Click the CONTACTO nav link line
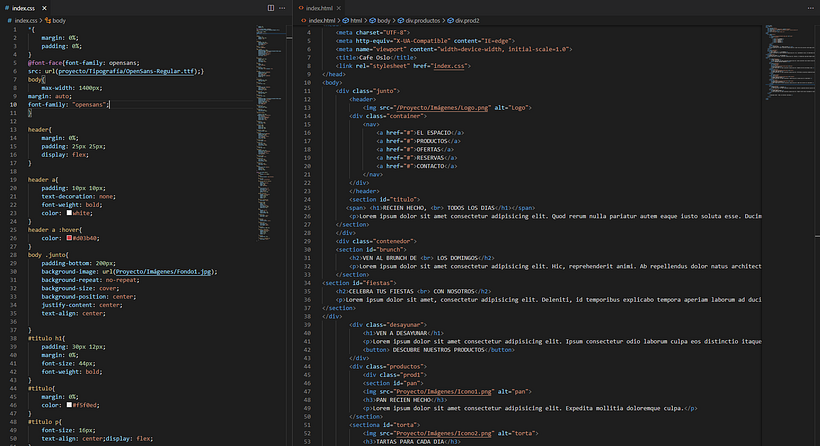 click(x=417, y=166)
